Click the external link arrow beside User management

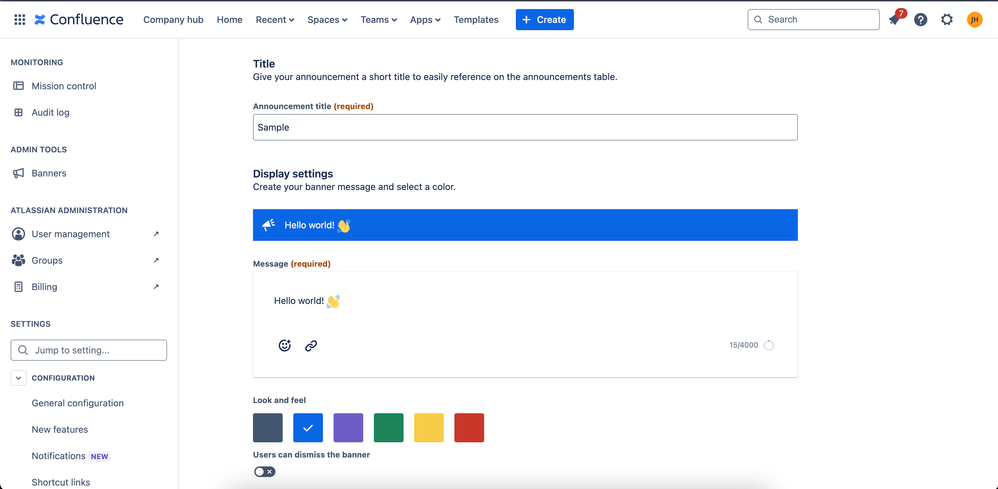coord(156,234)
